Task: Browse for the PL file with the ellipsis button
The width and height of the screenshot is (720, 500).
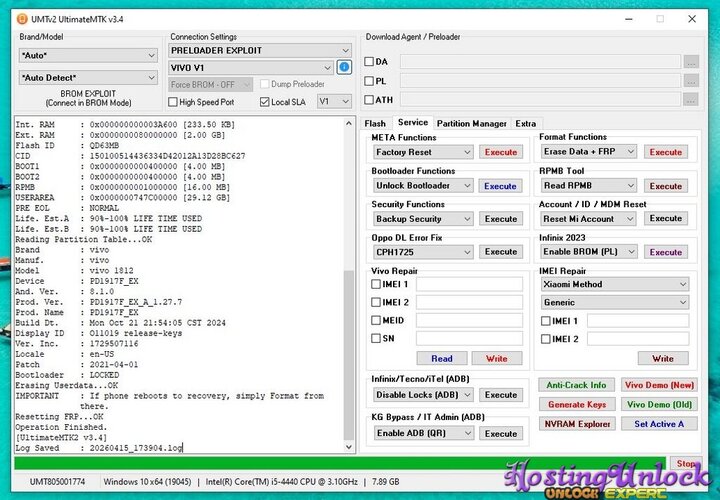Action: (x=691, y=81)
